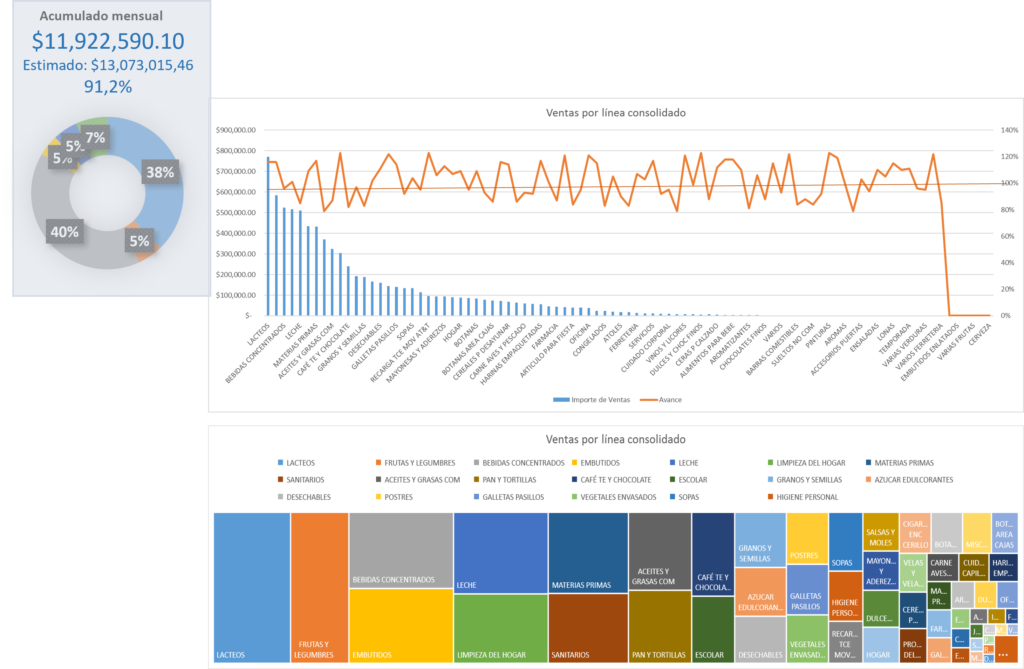Click the HOGAR treemap tile
Screen dimensions: 1024x669
click(x=878, y=652)
